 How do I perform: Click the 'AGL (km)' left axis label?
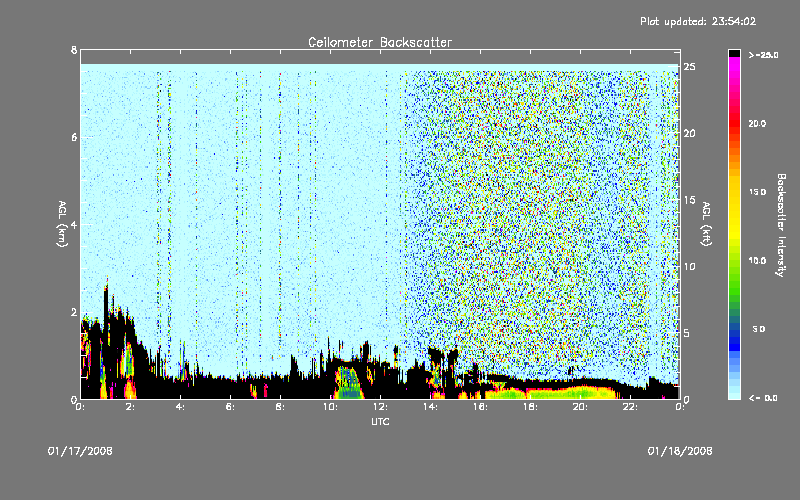pyautogui.click(x=62, y=224)
